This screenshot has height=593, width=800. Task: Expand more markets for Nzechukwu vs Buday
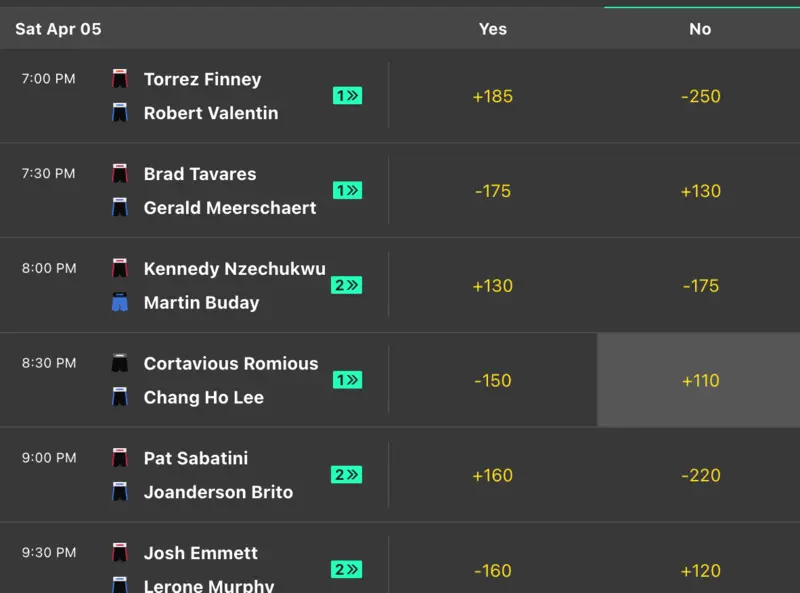(x=346, y=285)
